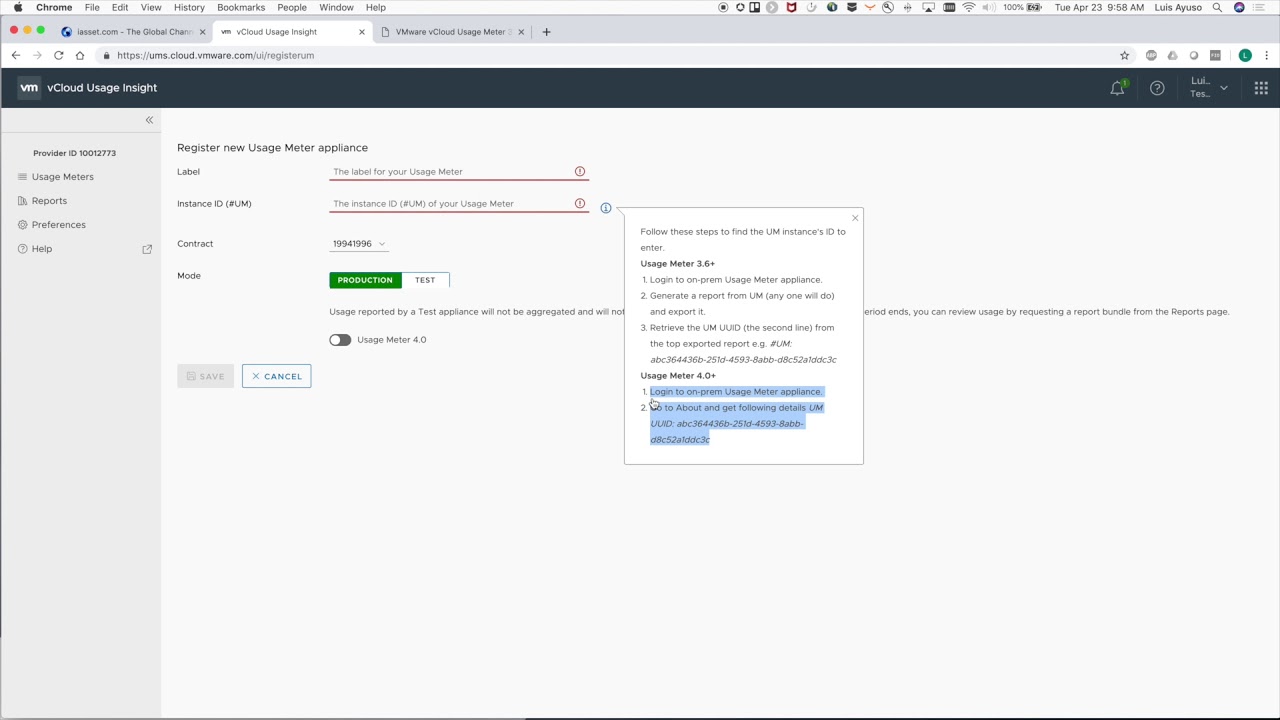
Task: Click the Provider ID 10012773 text
Action: pyautogui.click(x=74, y=153)
